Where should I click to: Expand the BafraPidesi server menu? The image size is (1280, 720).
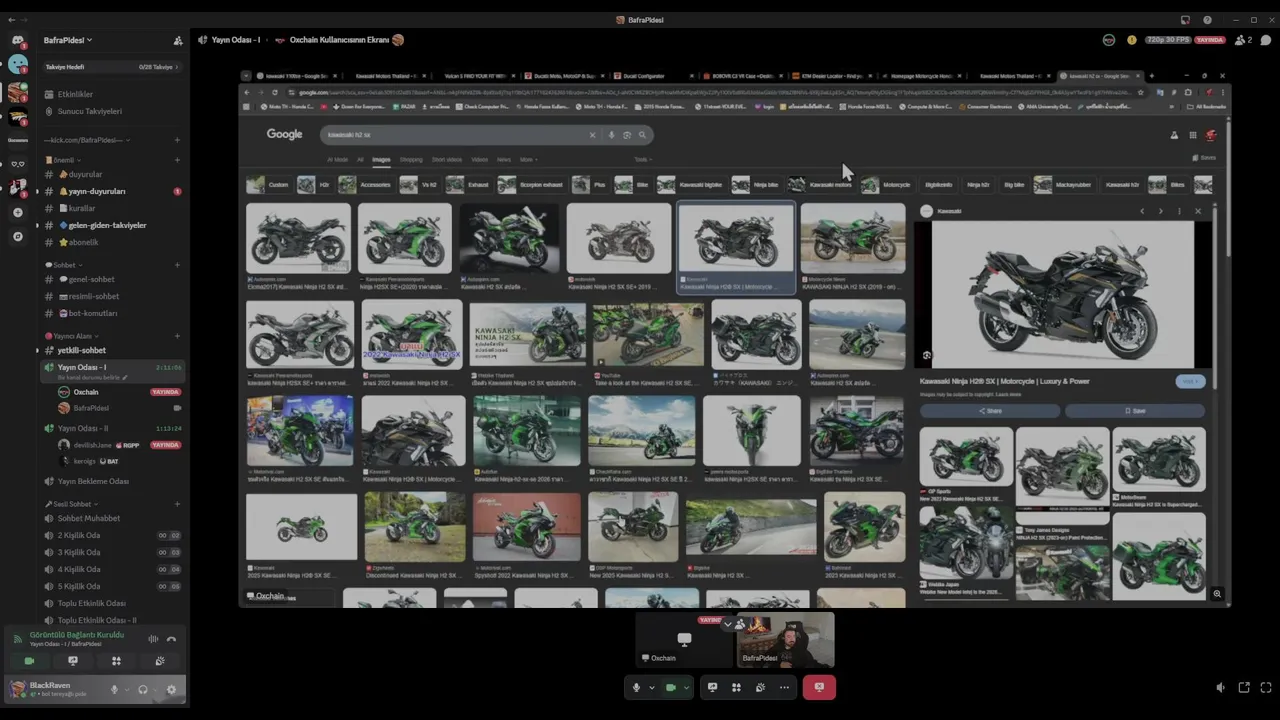coord(68,41)
